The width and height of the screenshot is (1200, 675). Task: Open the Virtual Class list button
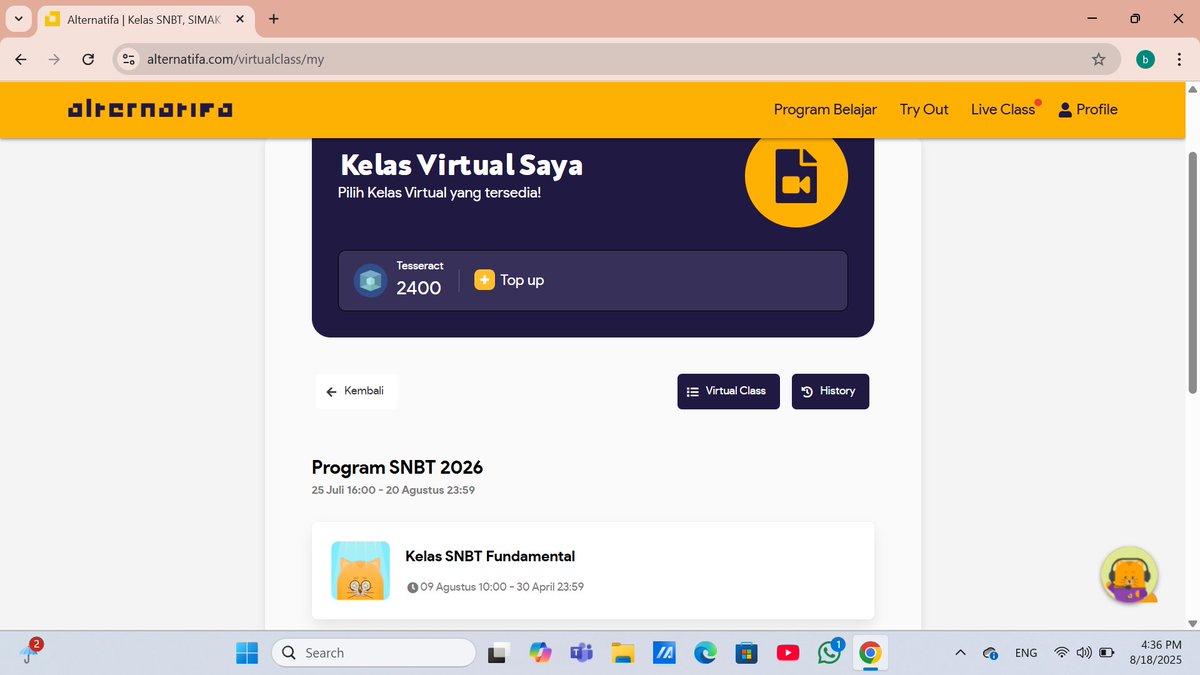tap(728, 391)
